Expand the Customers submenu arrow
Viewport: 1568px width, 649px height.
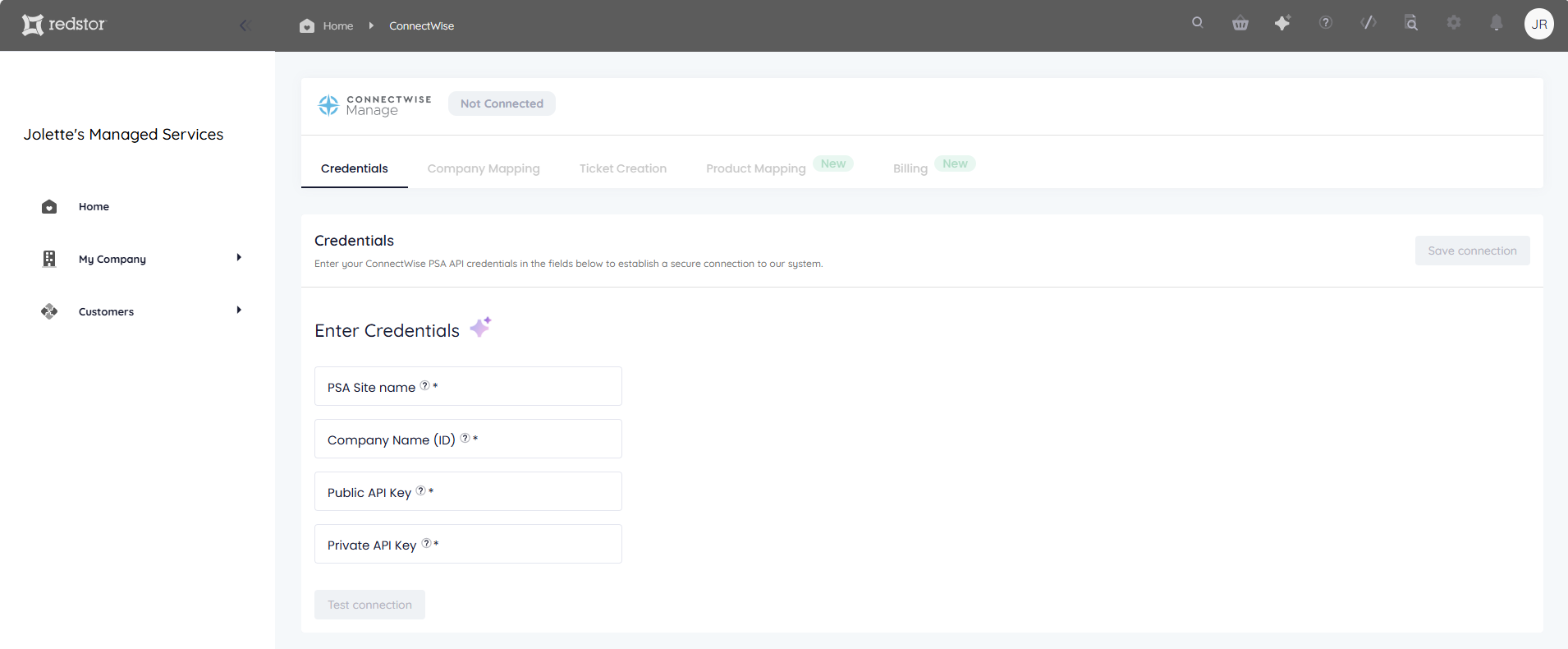(239, 310)
